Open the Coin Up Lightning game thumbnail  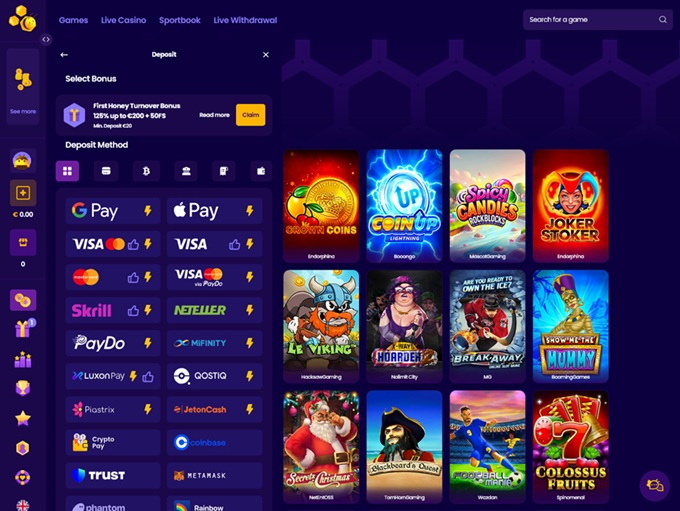point(404,206)
